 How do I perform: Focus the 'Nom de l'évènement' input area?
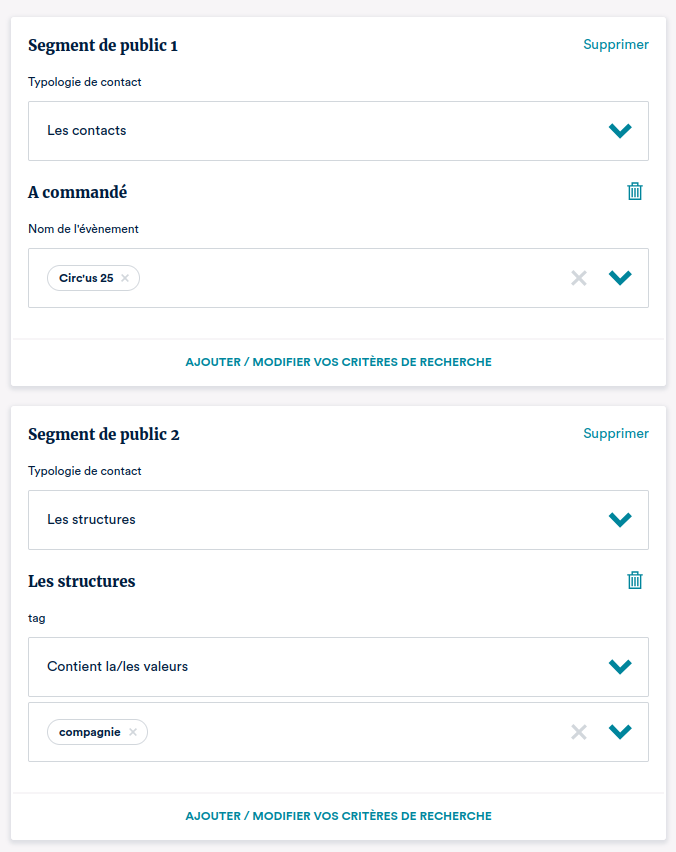coord(350,278)
